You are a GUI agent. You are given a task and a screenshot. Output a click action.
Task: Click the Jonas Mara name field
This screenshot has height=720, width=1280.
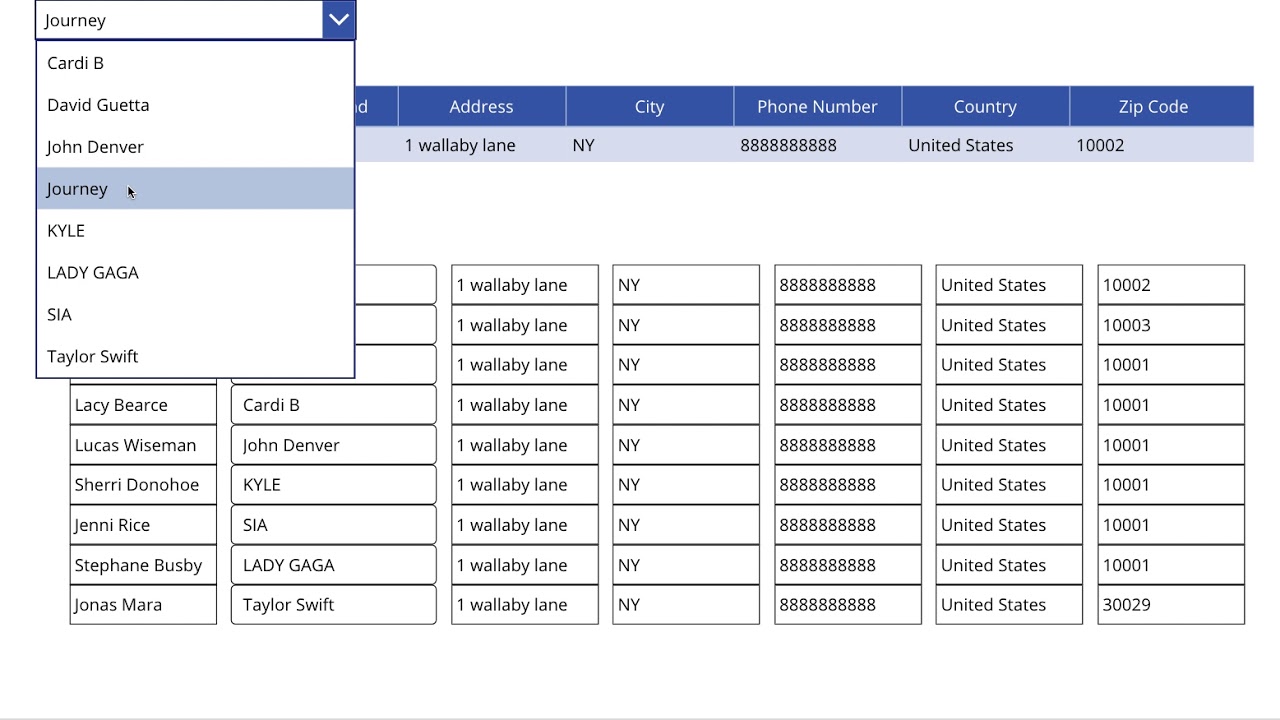143,605
